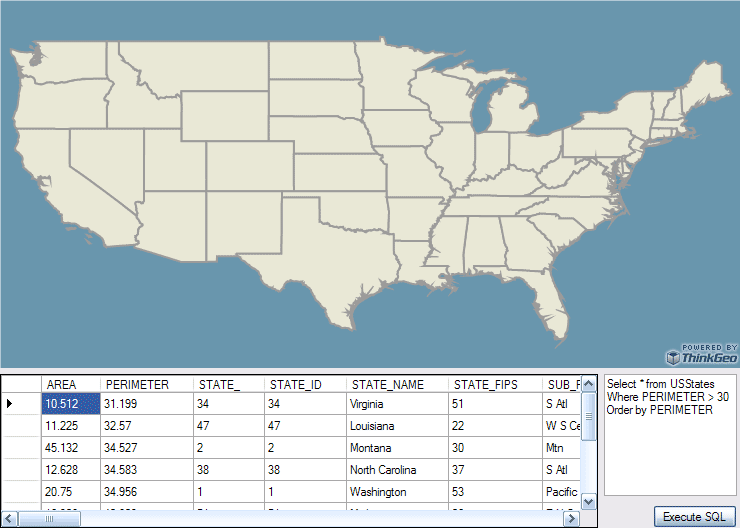The image size is (740, 528).
Task: Select perimeter cell 32.57
Action: (x=147, y=426)
